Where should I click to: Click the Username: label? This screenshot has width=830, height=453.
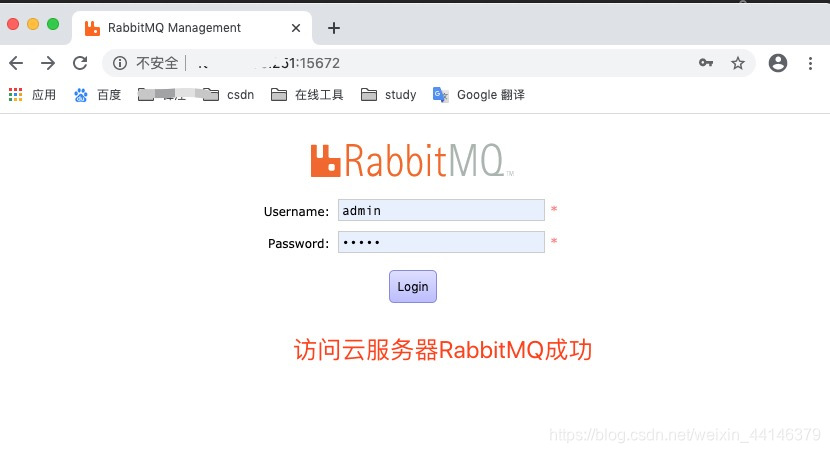tap(296, 212)
